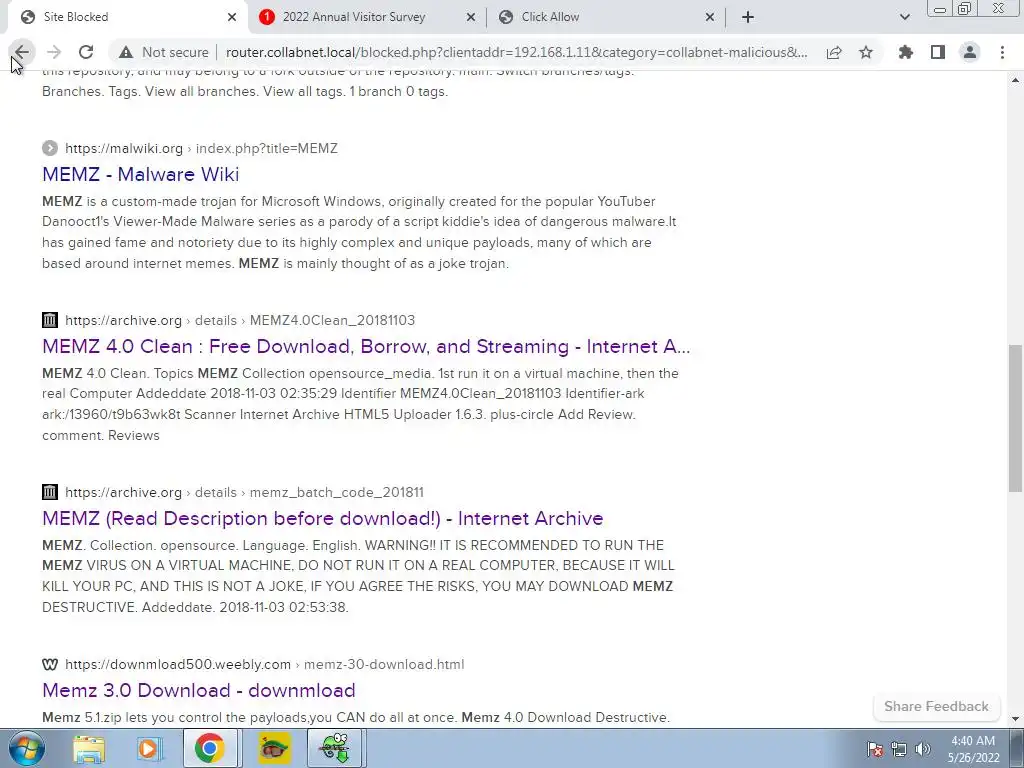1024x768 pixels.
Task: Close the Click Allow tab
Action: click(x=710, y=17)
